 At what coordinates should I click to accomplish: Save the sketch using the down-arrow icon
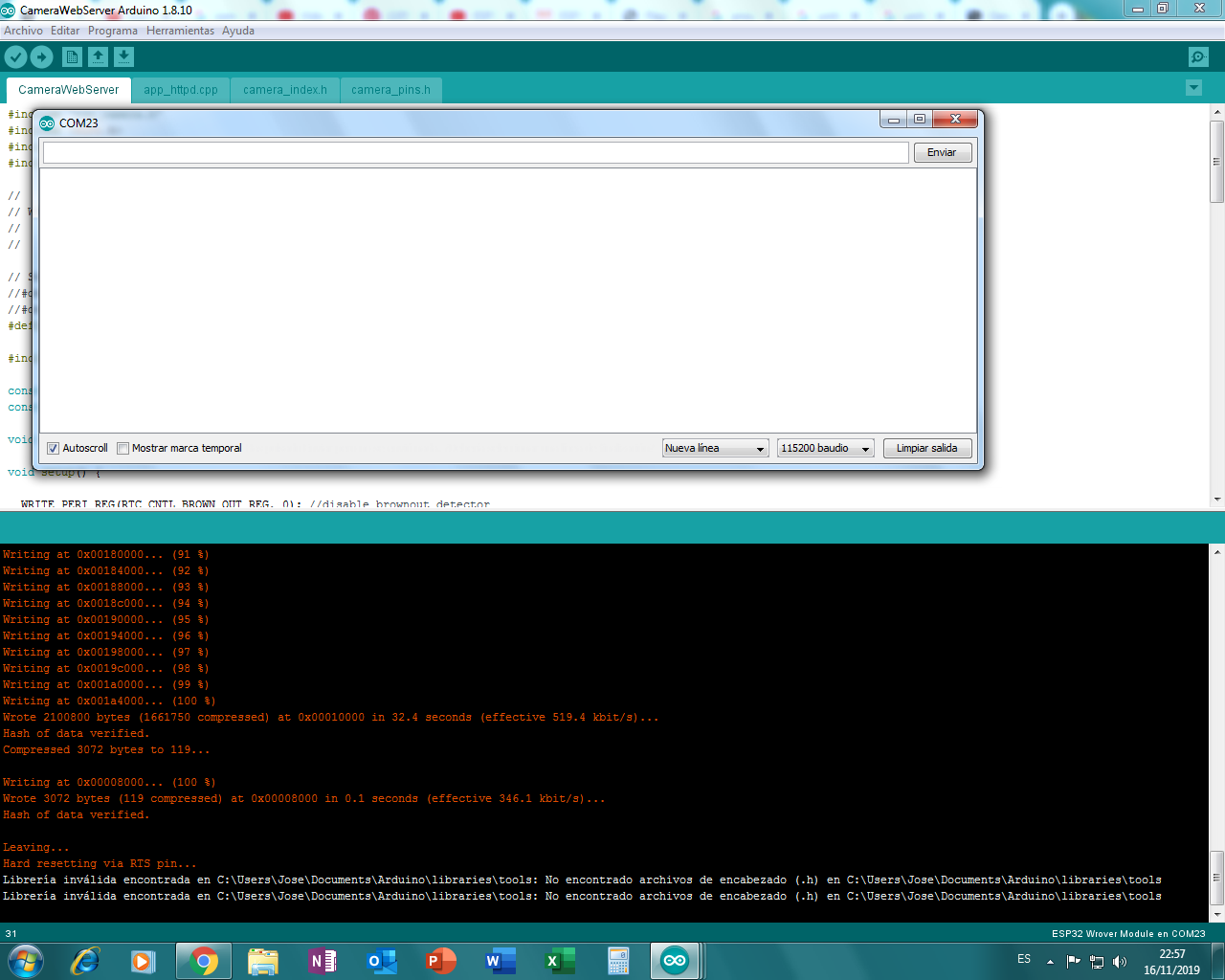click(x=123, y=57)
